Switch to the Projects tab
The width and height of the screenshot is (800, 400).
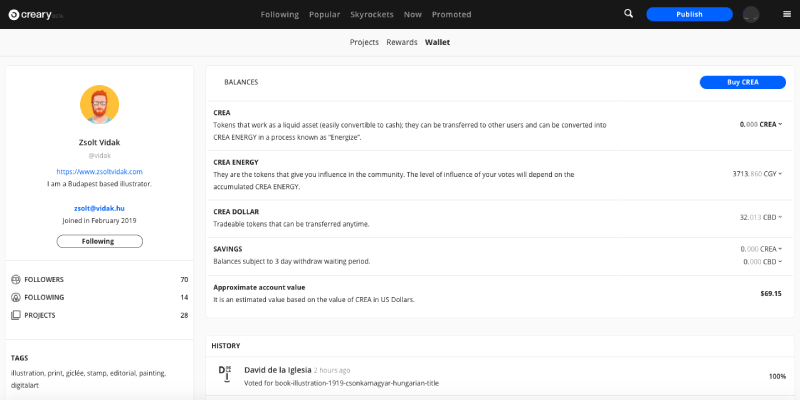point(364,43)
